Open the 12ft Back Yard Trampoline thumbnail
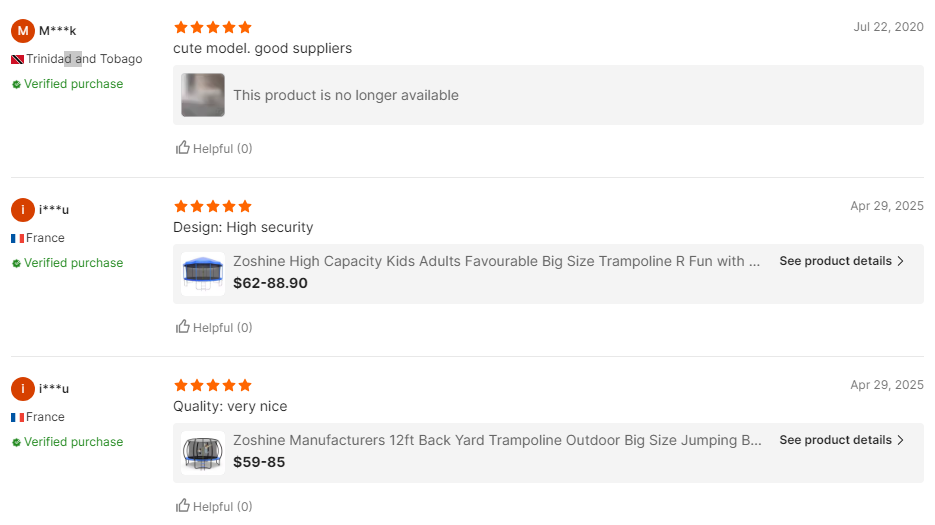The width and height of the screenshot is (935, 525). pos(202,453)
